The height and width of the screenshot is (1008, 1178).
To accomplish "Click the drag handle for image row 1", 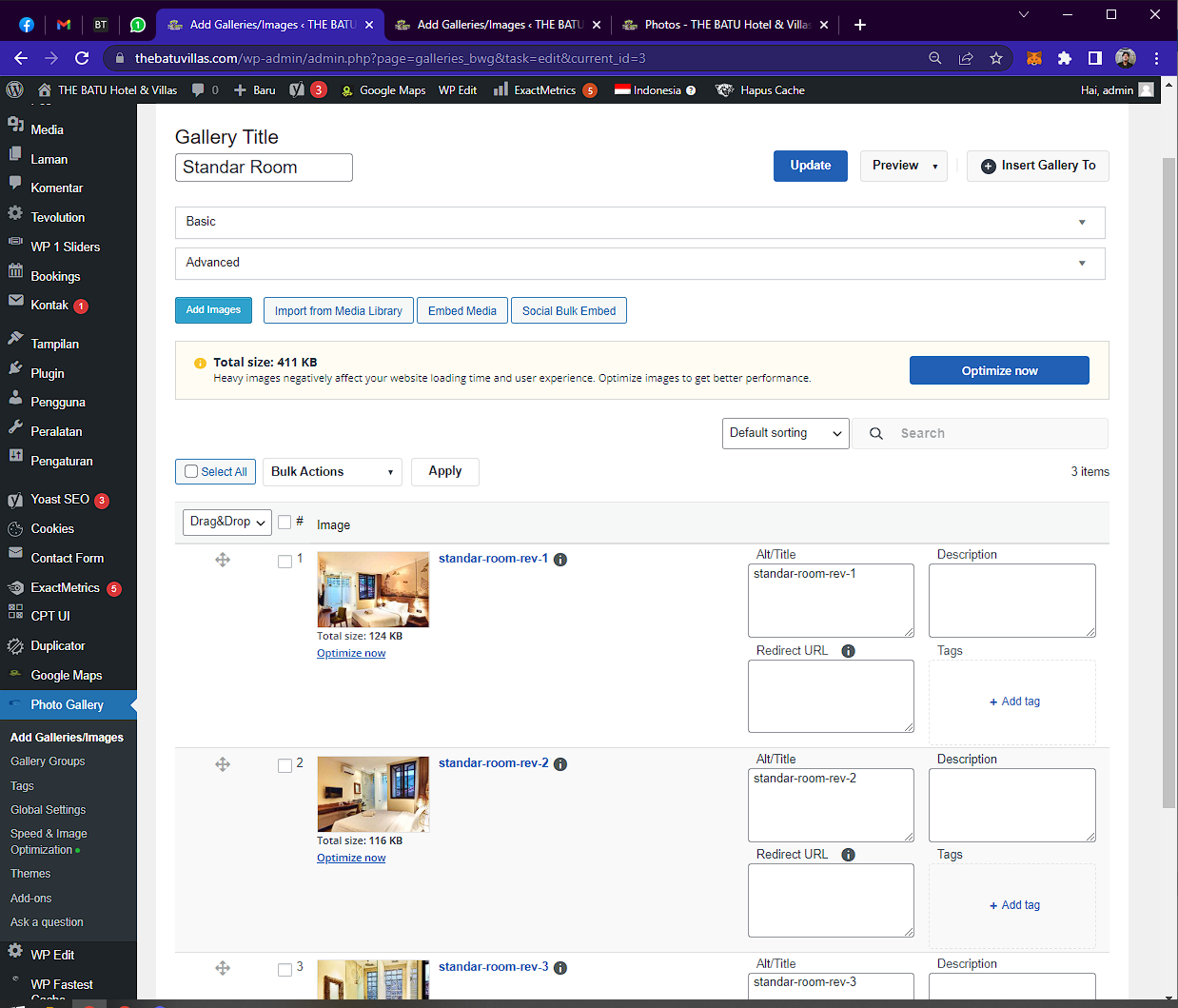I will click(223, 560).
